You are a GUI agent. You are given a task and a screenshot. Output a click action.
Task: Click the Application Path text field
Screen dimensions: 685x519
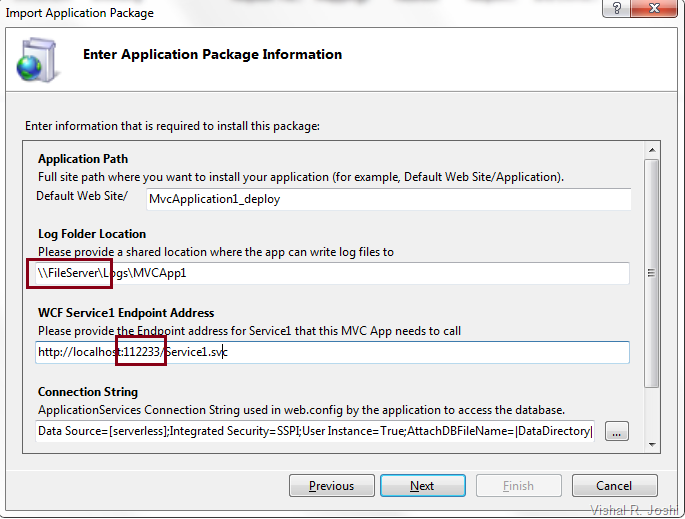click(387, 199)
